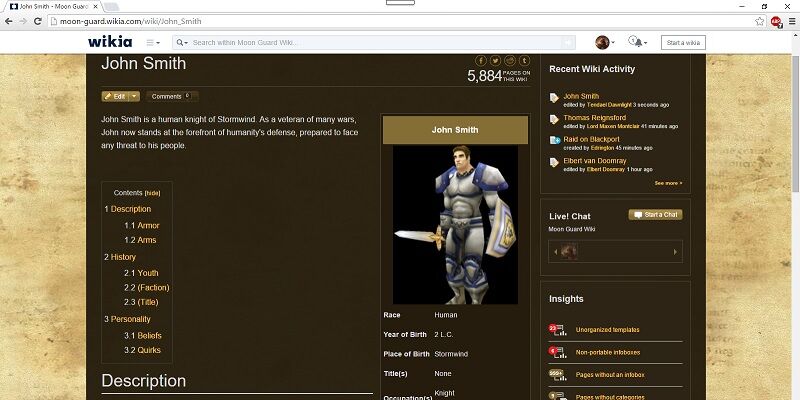The image size is (800, 400).
Task: Click the Start a wikia button
Action: tap(683, 42)
